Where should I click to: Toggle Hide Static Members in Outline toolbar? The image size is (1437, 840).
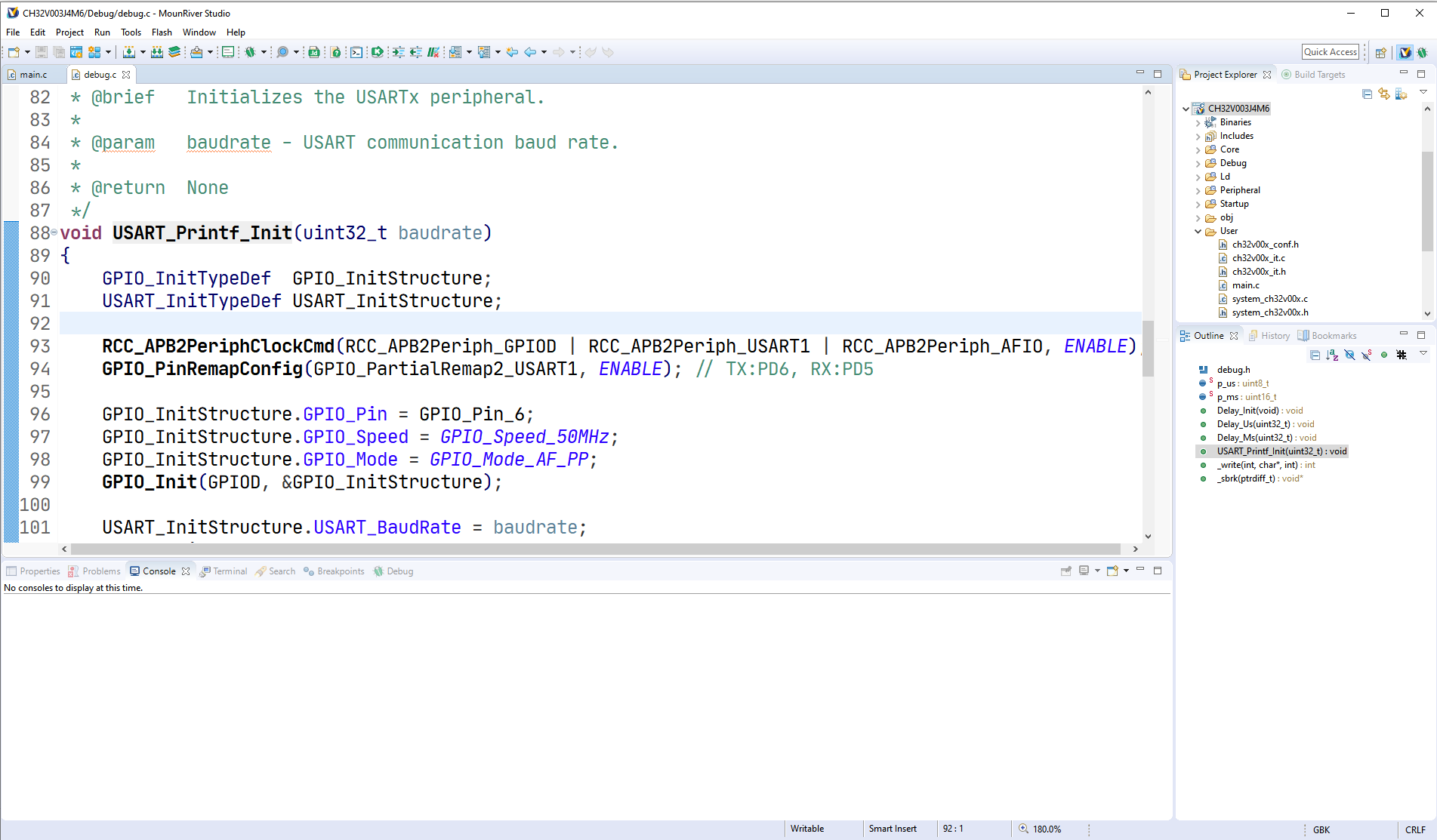tap(1367, 355)
